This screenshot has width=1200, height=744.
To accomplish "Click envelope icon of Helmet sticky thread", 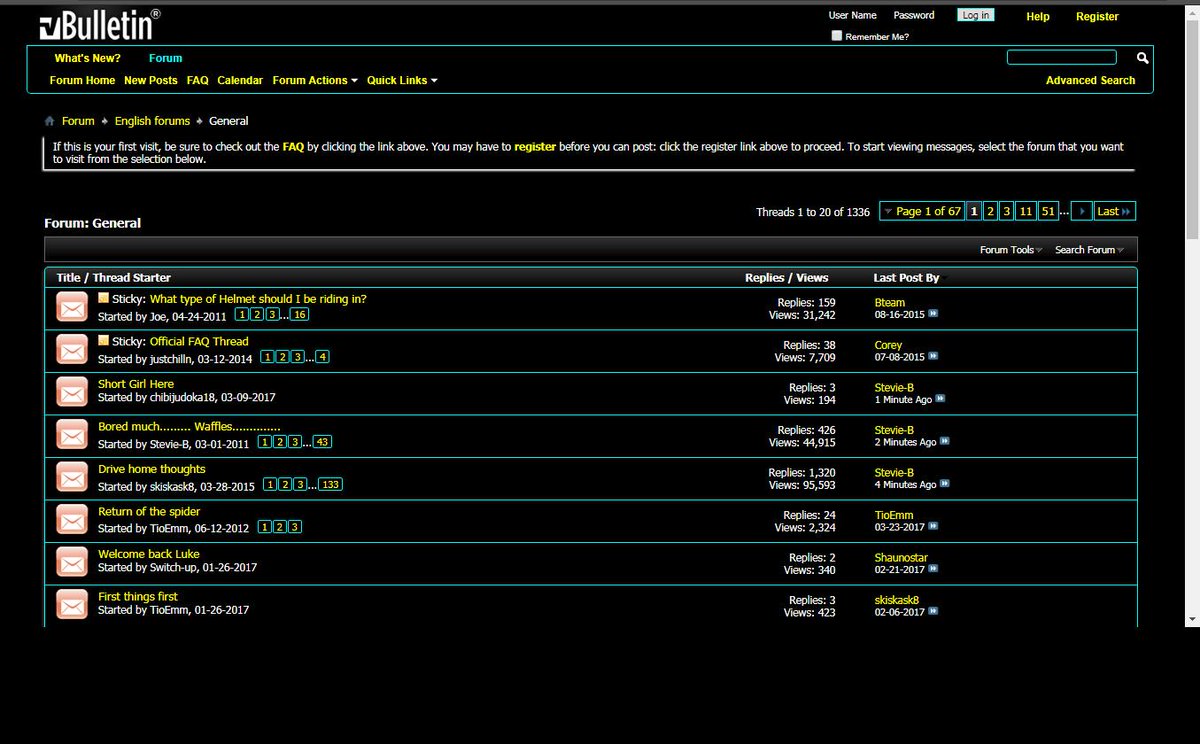I will click(x=72, y=308).
